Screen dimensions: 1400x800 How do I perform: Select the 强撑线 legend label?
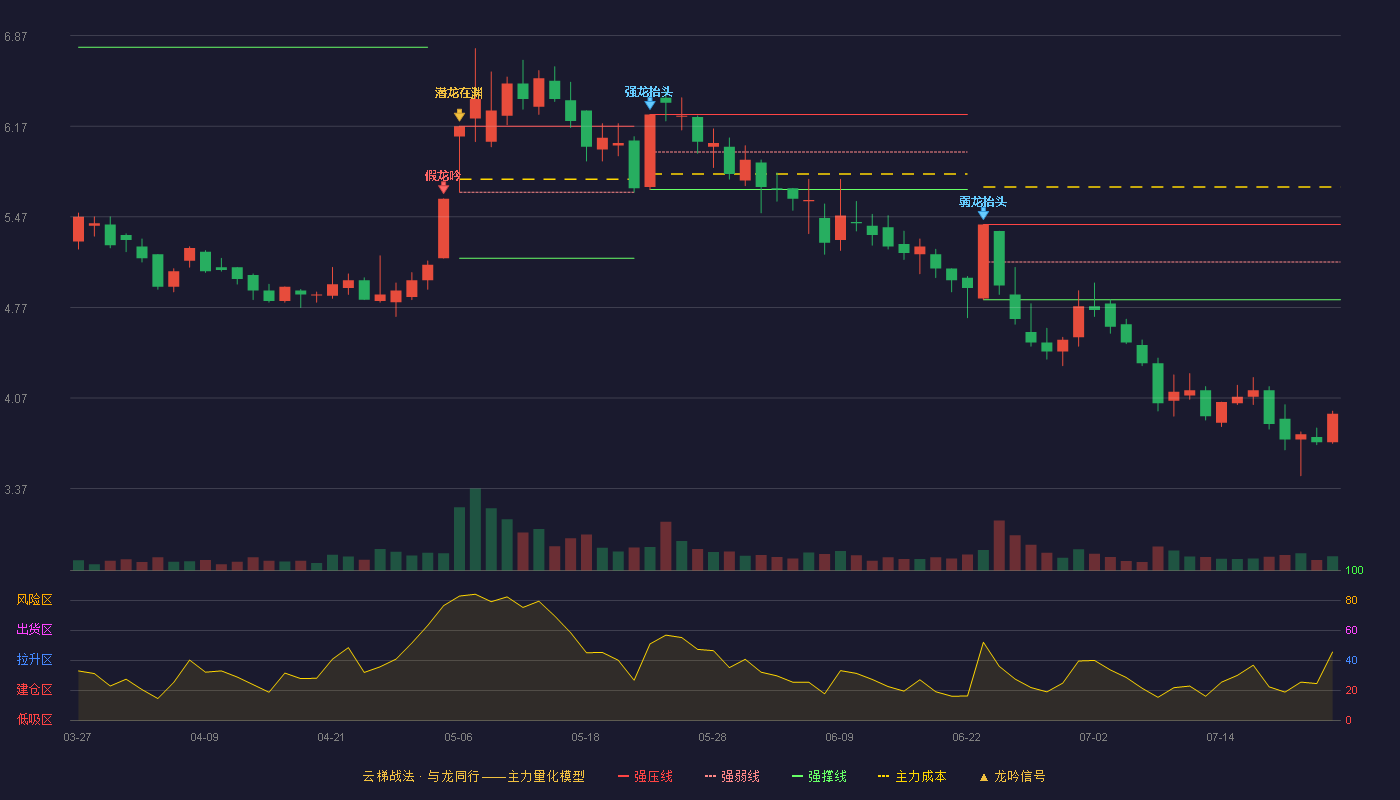coord(827,777)
